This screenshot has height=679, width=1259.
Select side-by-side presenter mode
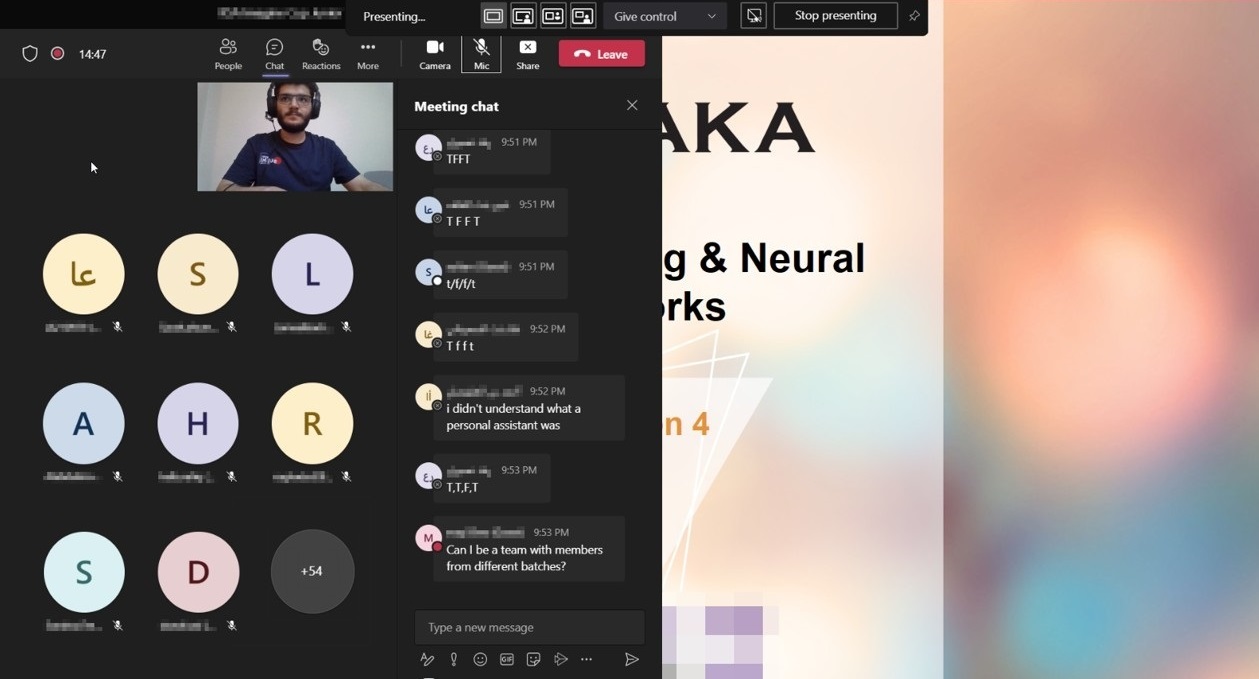pos(553,16)
